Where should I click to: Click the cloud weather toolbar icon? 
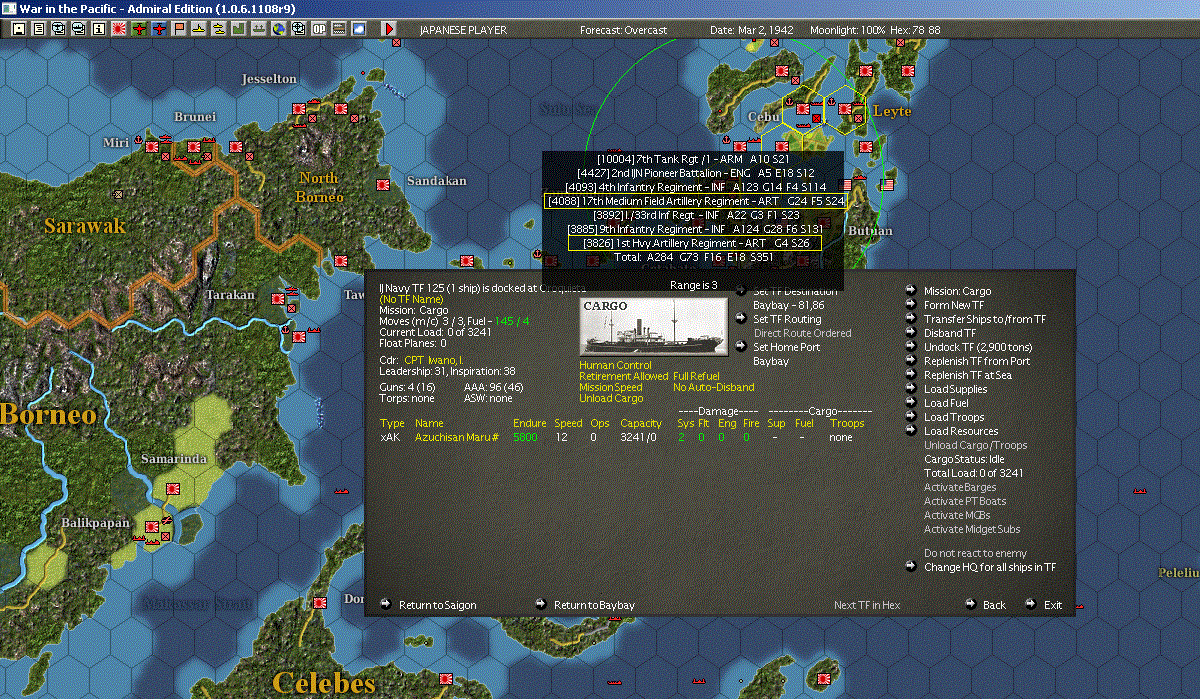pos(358,29)
